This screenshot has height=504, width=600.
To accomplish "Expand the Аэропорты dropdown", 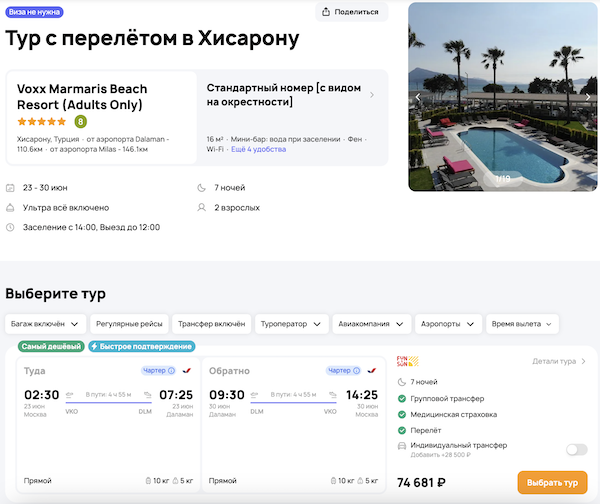I will (x=448, y=324).
